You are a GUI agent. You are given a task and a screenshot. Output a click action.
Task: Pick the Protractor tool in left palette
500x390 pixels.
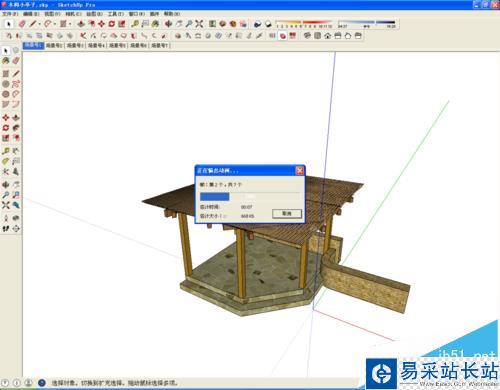coord(6,161)
